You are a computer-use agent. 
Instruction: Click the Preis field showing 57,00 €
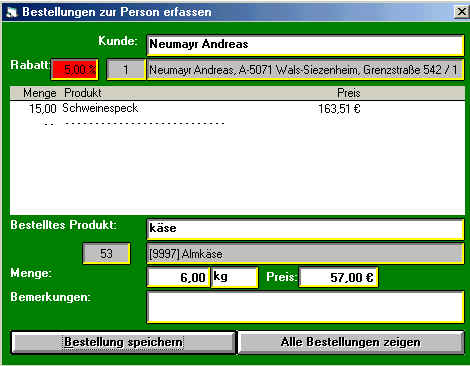click(339, 277)
